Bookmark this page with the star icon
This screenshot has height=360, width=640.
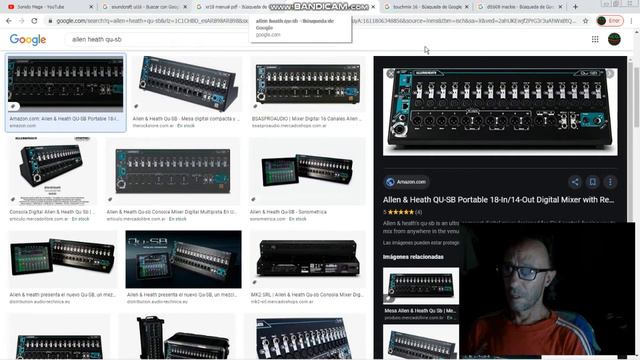coord(585,21)
